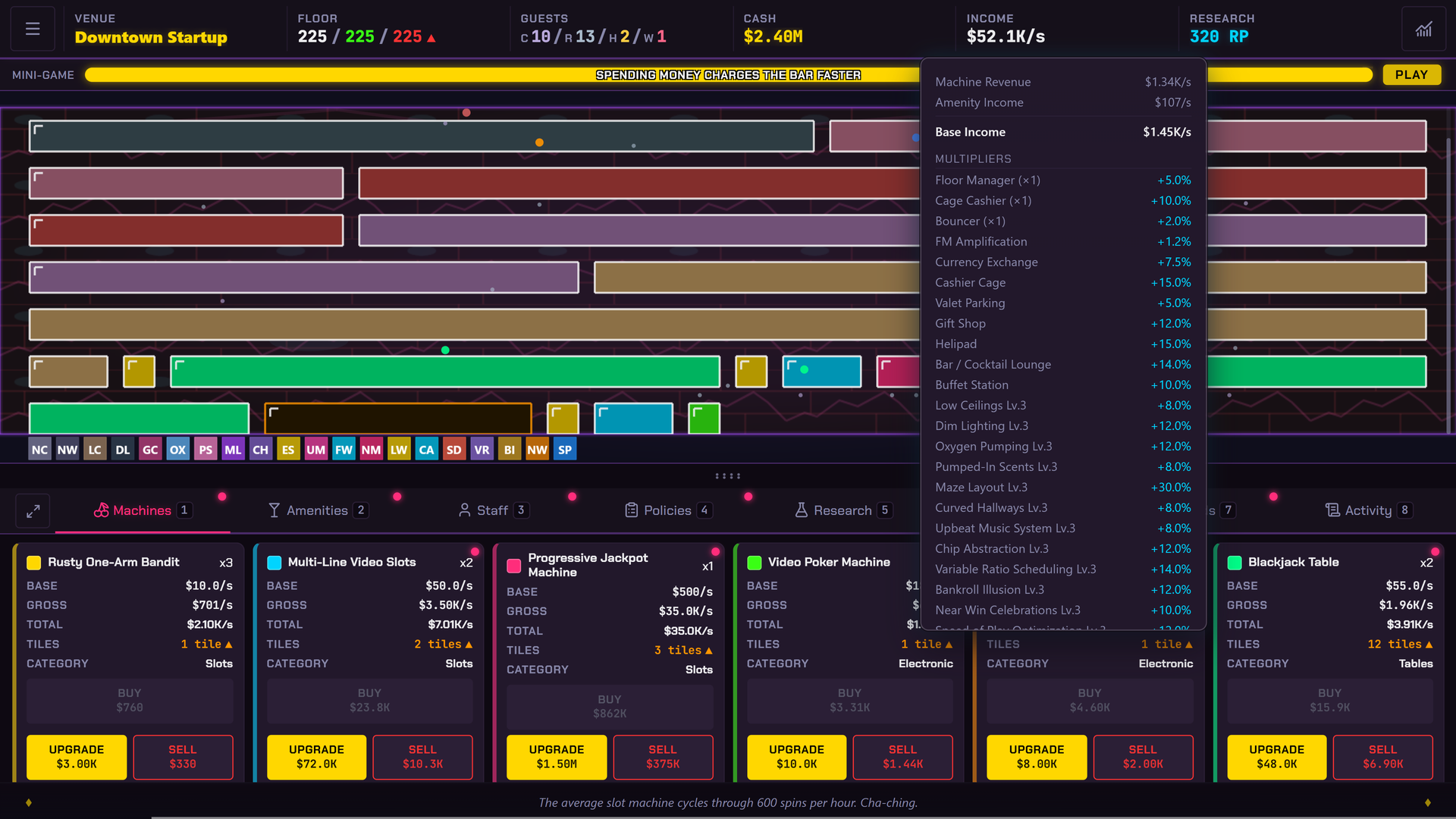Toggle the orange NW legend filter
The width and height of the screenshot is (1456, 819).
click(x=537, y=450)
